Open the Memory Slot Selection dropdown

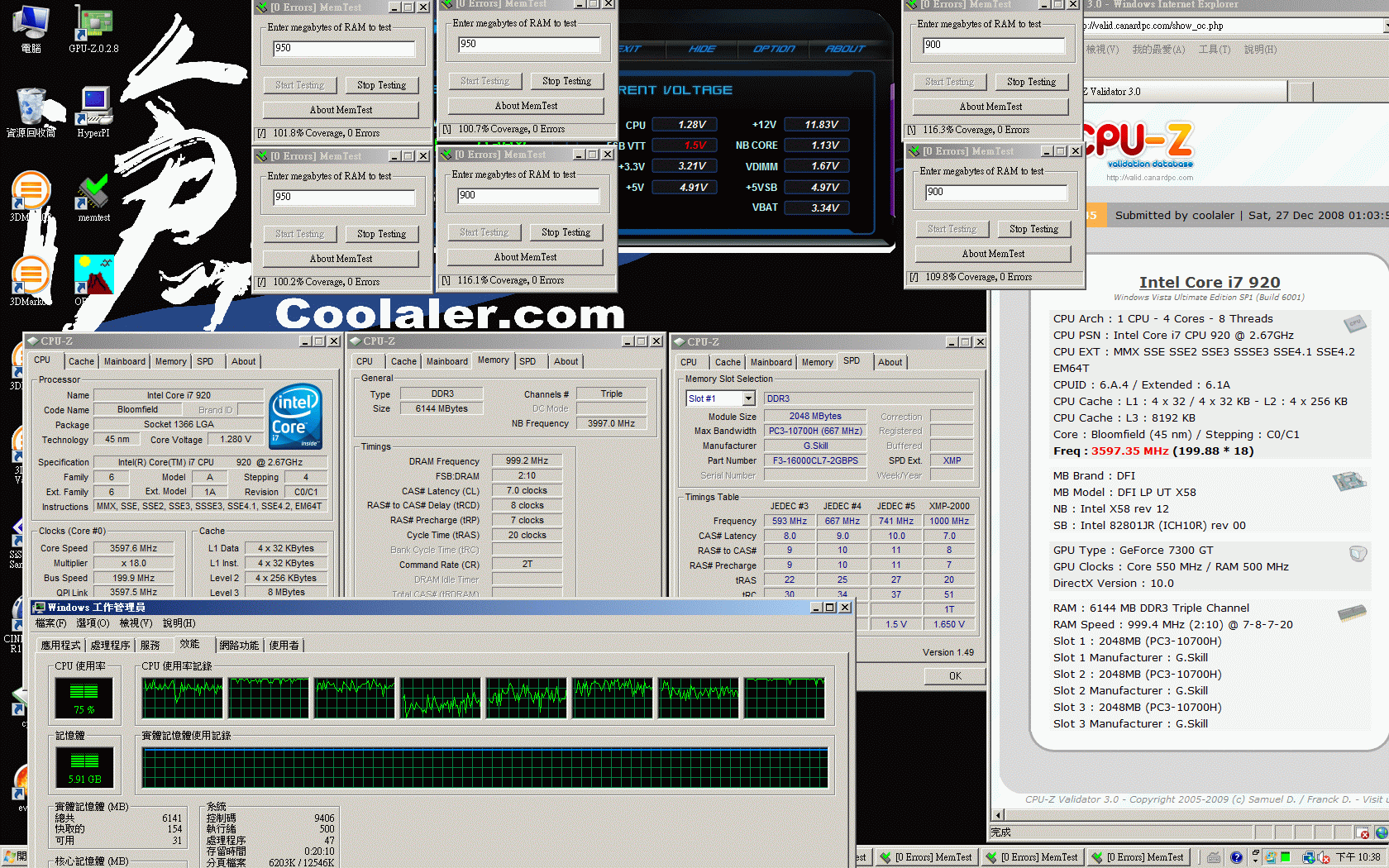747,398
